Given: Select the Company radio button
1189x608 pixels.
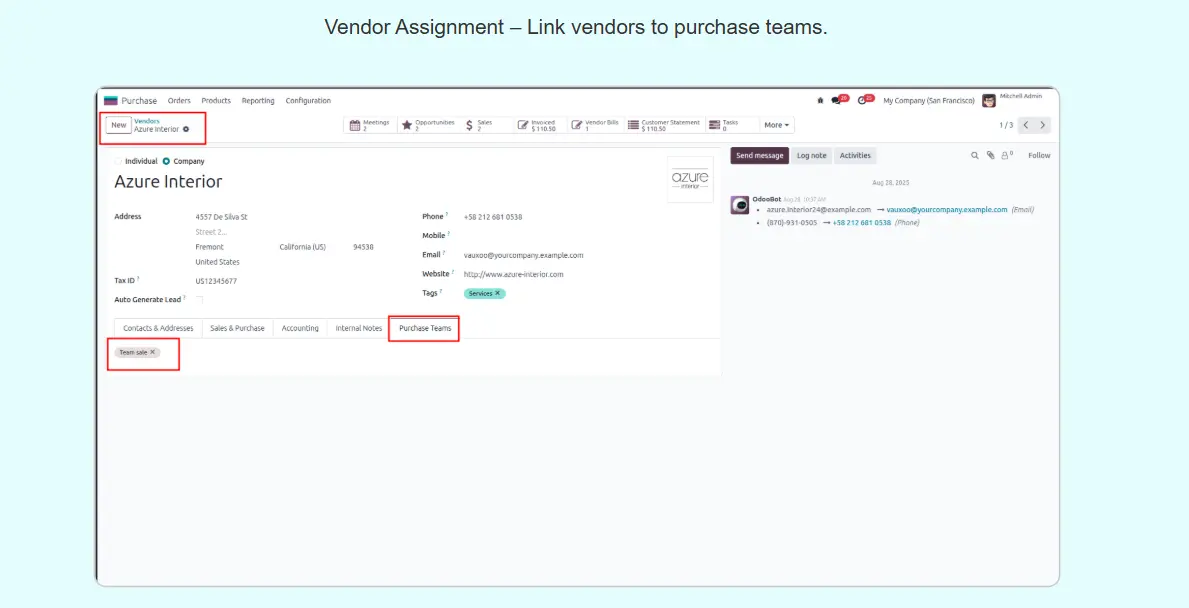Looking at the screenshot, I should click(167, 161).
